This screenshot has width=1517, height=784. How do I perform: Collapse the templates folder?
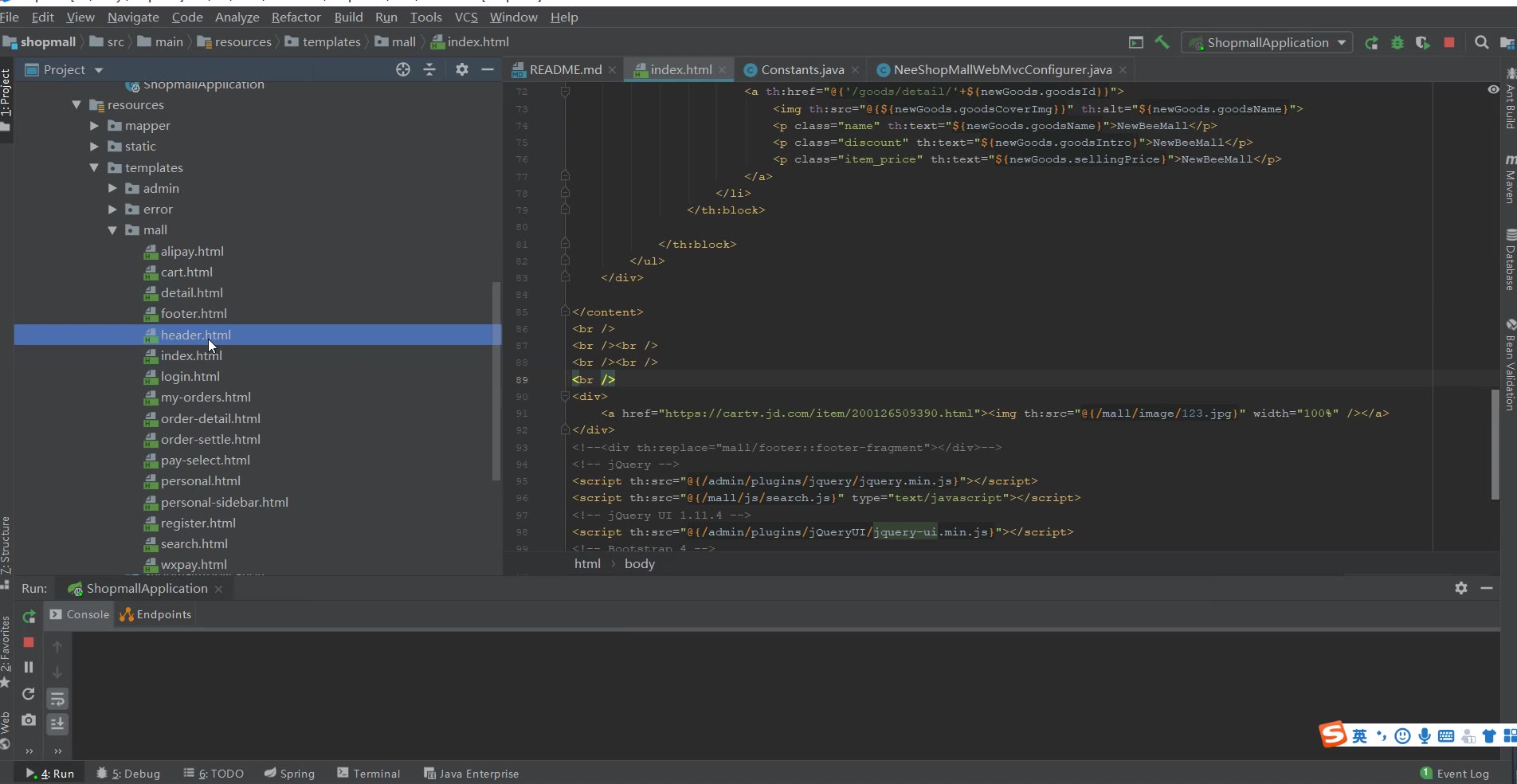95,167
